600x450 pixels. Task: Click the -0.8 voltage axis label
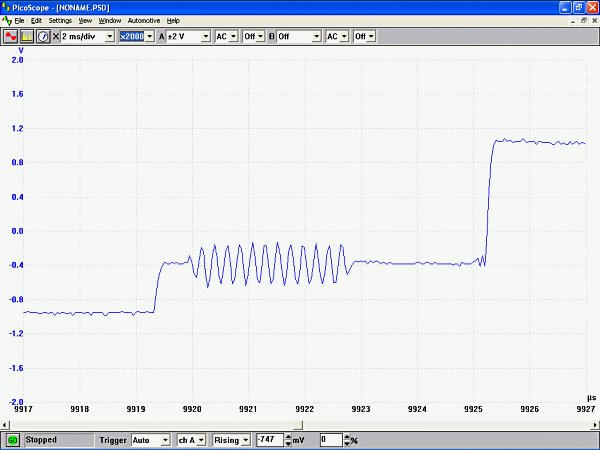point(16,299)
